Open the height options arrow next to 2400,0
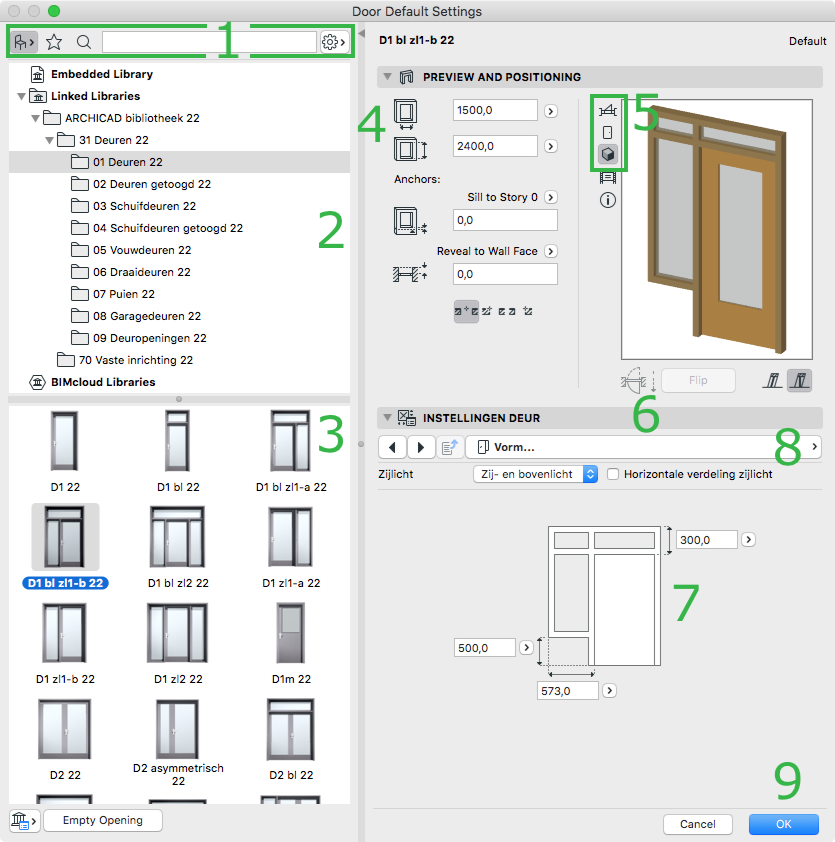This screenshot has width=835, height=842. 551,146
